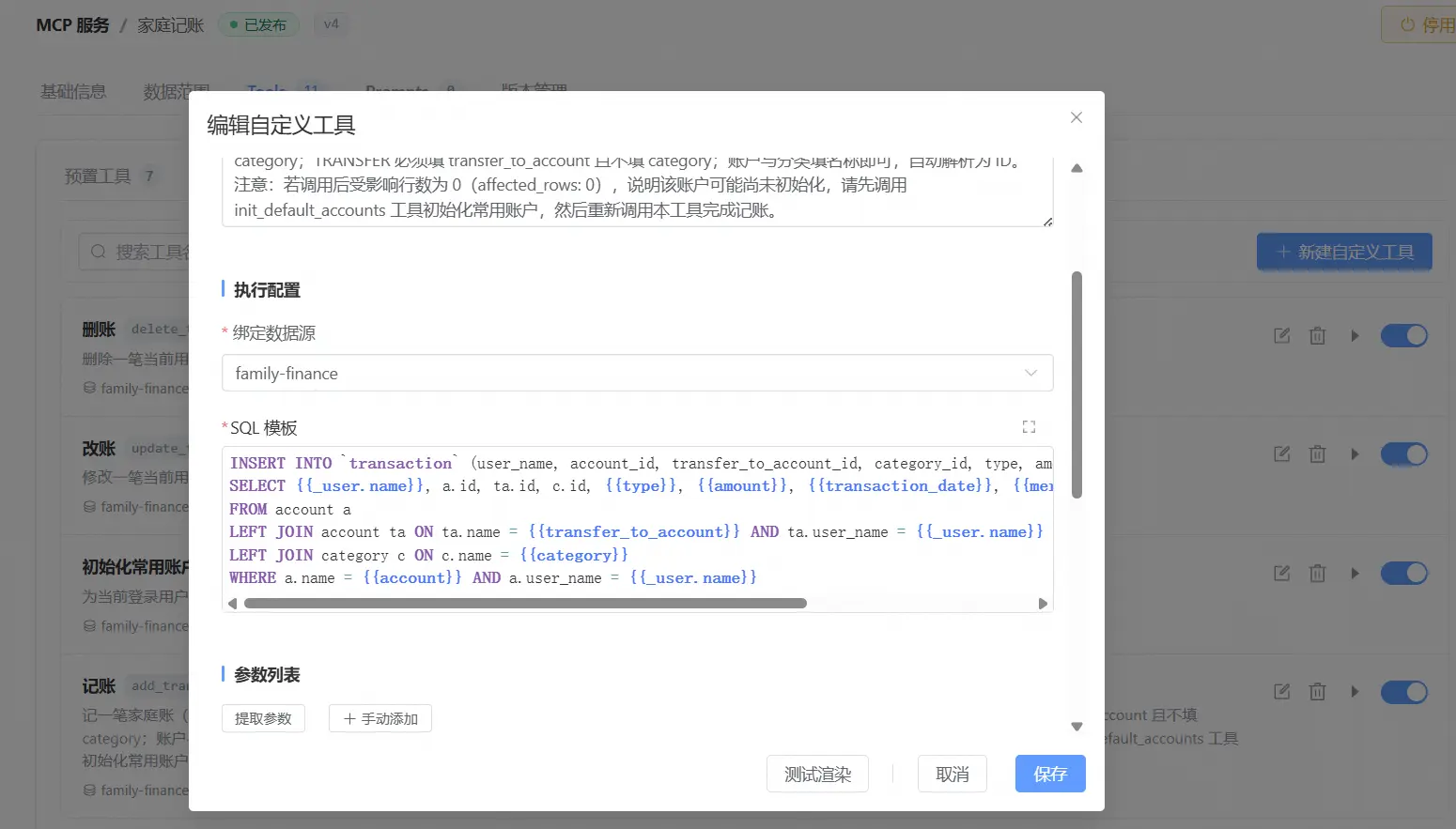1456x829 pixels.
Task: Click the 参数列表 section heading
Action: pyautogui.click(x=267, y=675)
